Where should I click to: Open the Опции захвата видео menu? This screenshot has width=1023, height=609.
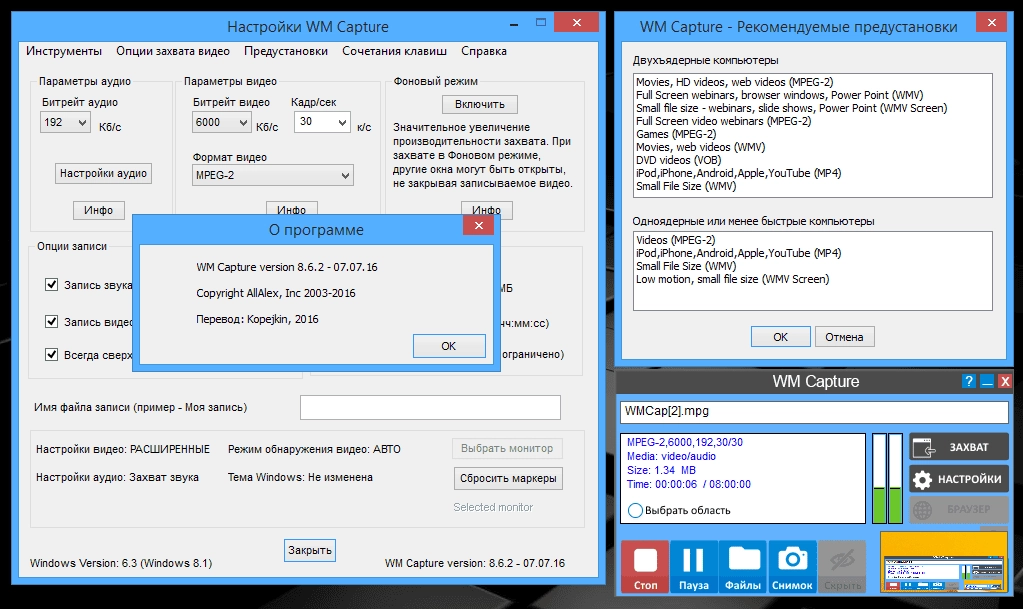173,51
